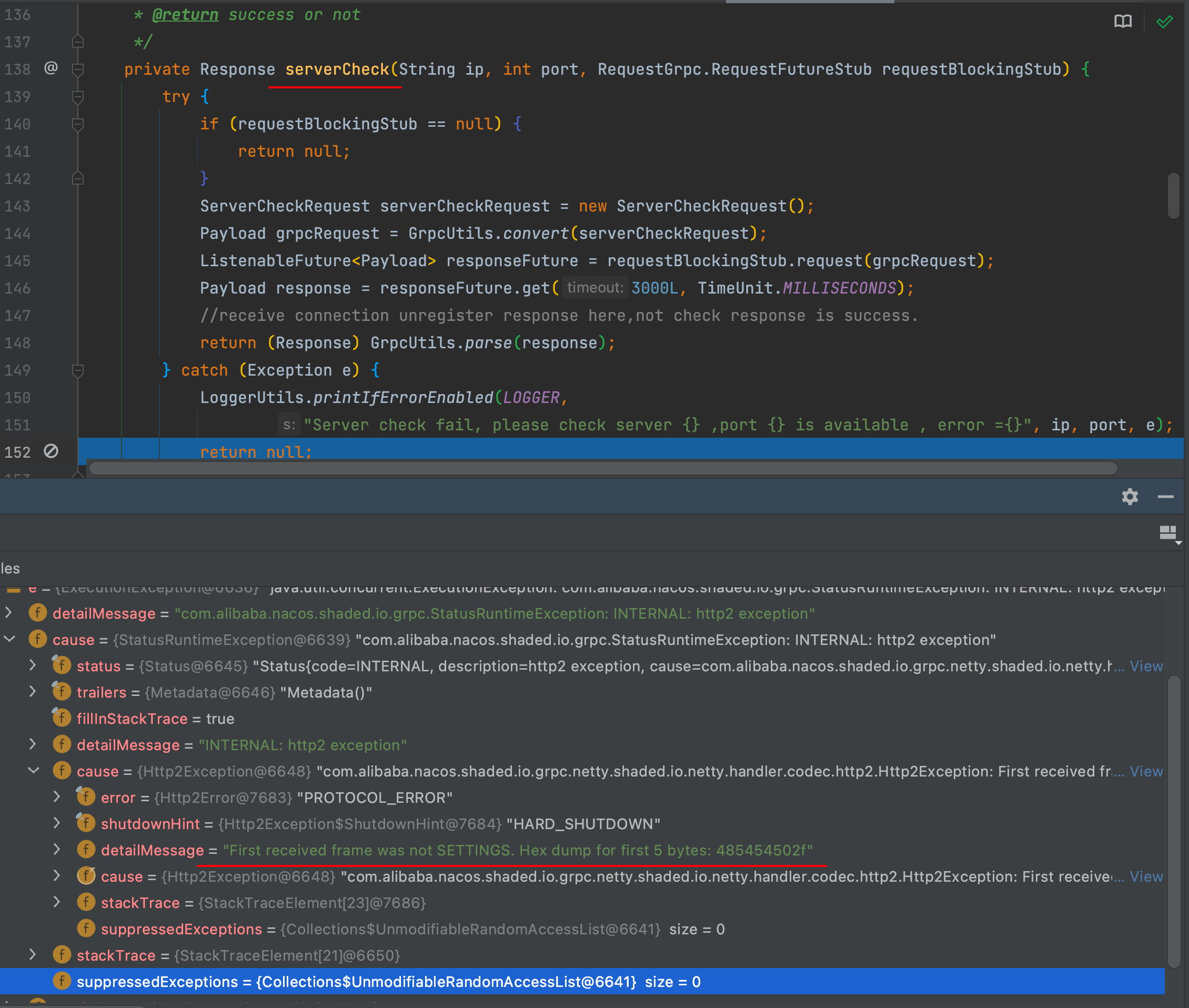Click the "Server check fail" string literal

(x=668, y=425)
